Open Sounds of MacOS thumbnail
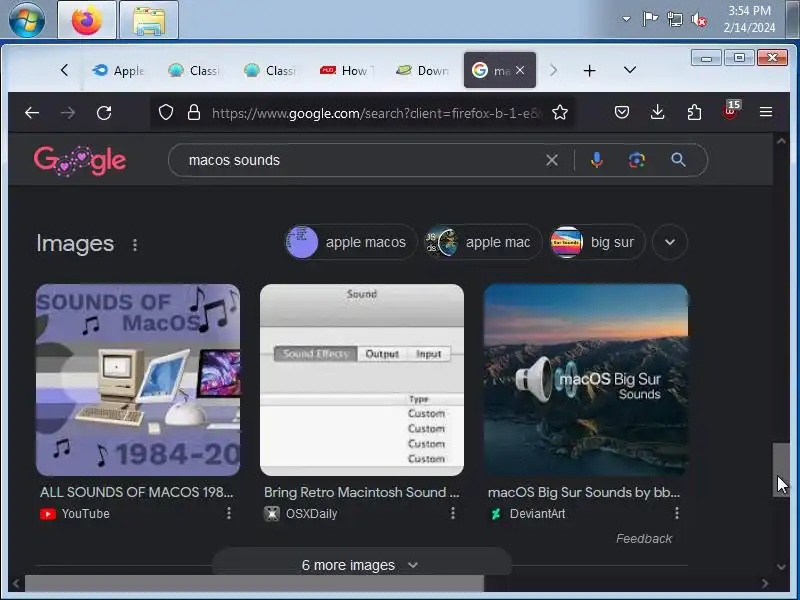The height and width of the screenshot is (600, 800). click(x=138, y=380)
